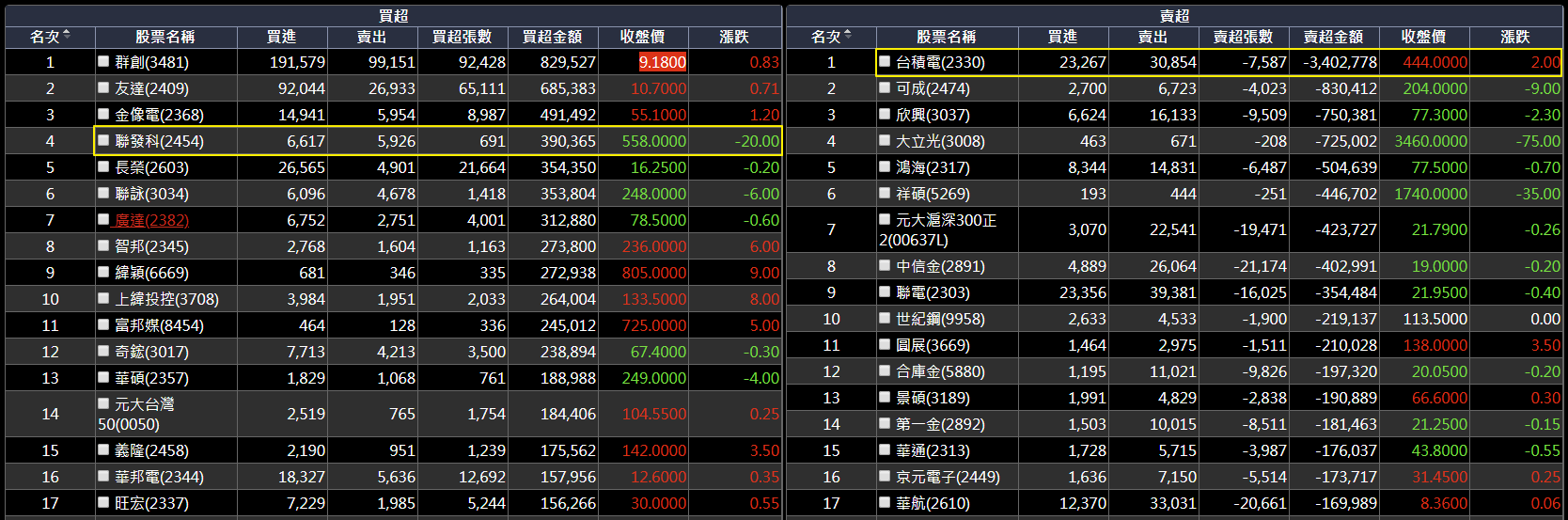Click 義隆(2458) stock name
Viewport: 1568px width, 520px height.
[151, 450]
